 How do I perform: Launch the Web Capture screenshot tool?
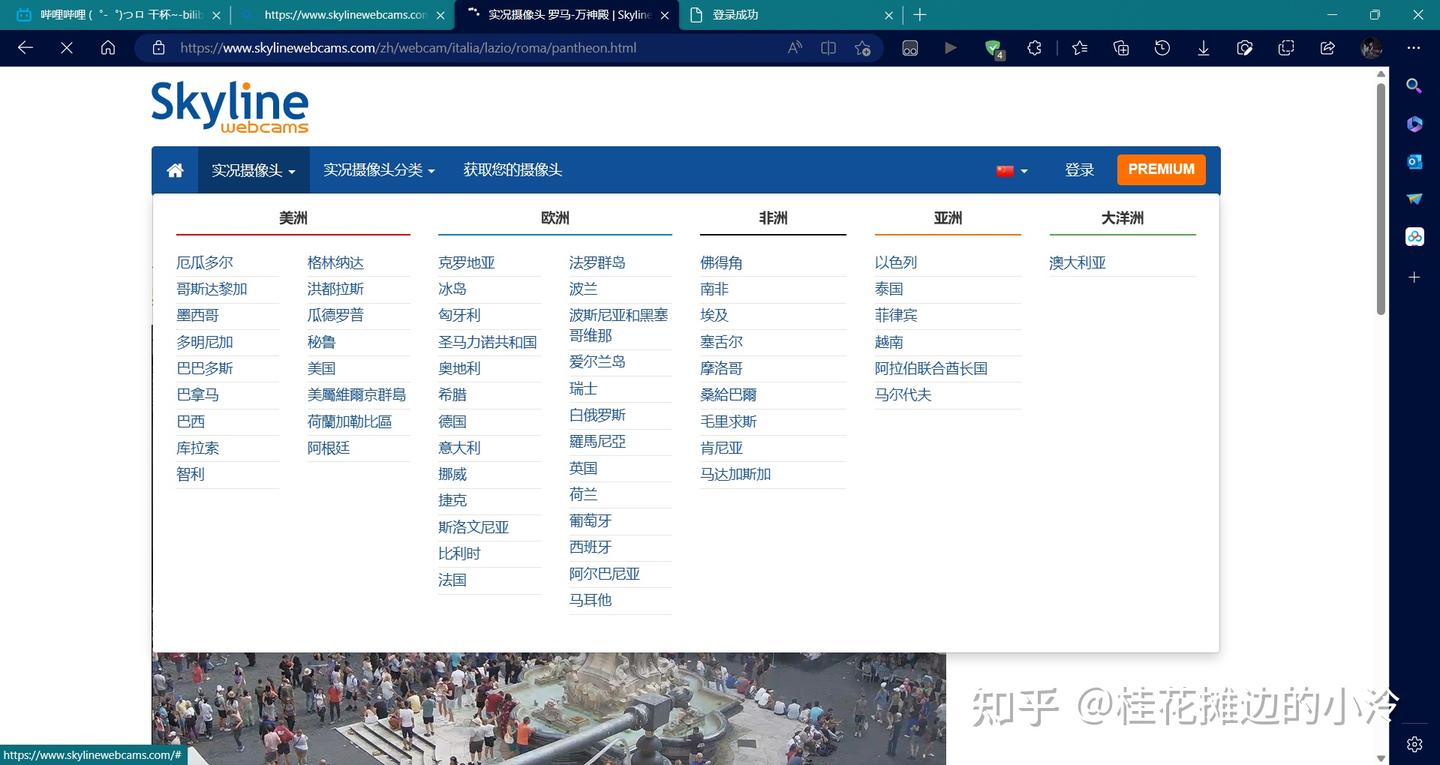(x=1245, y=47)
